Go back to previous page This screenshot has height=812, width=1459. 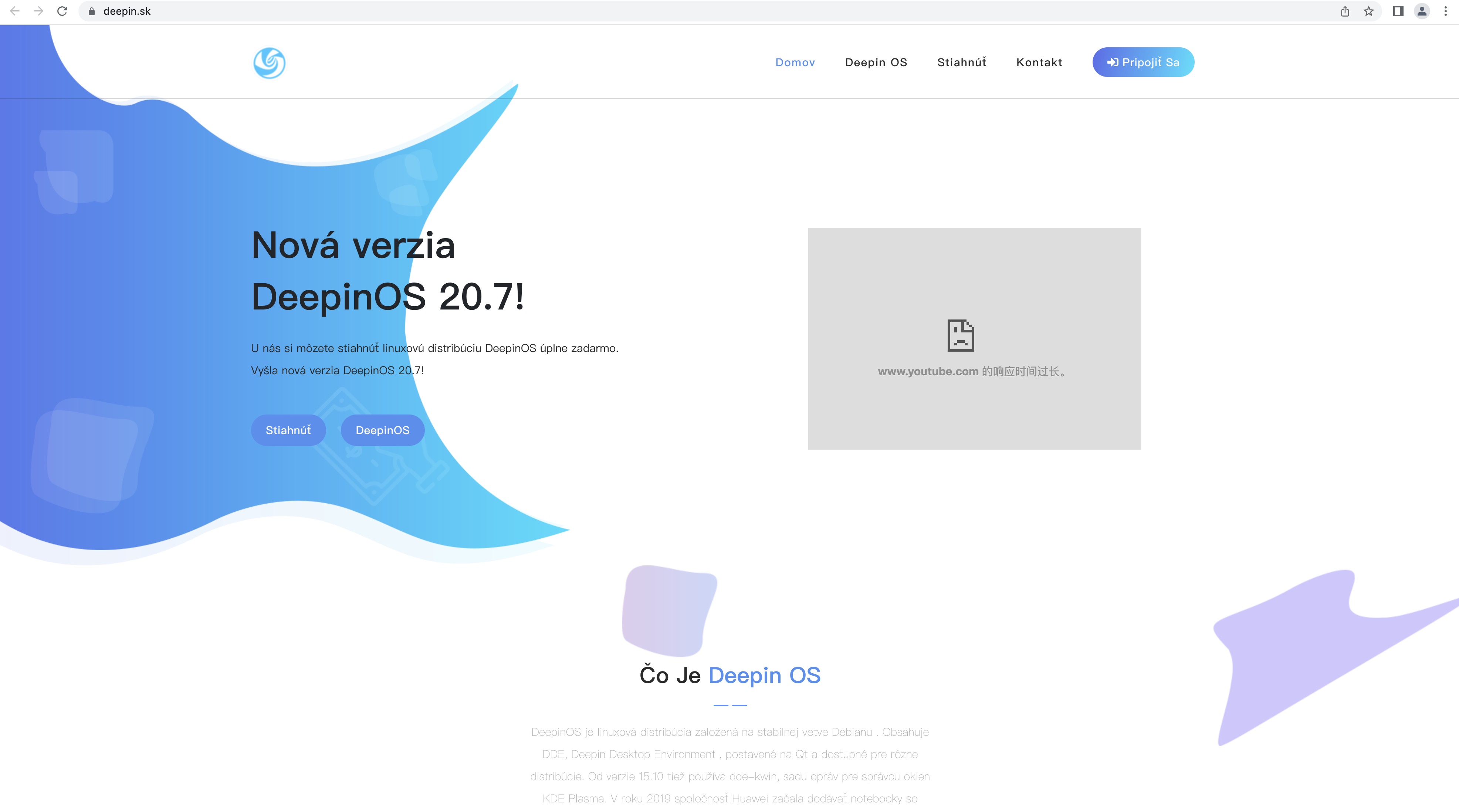coord(15,11)
